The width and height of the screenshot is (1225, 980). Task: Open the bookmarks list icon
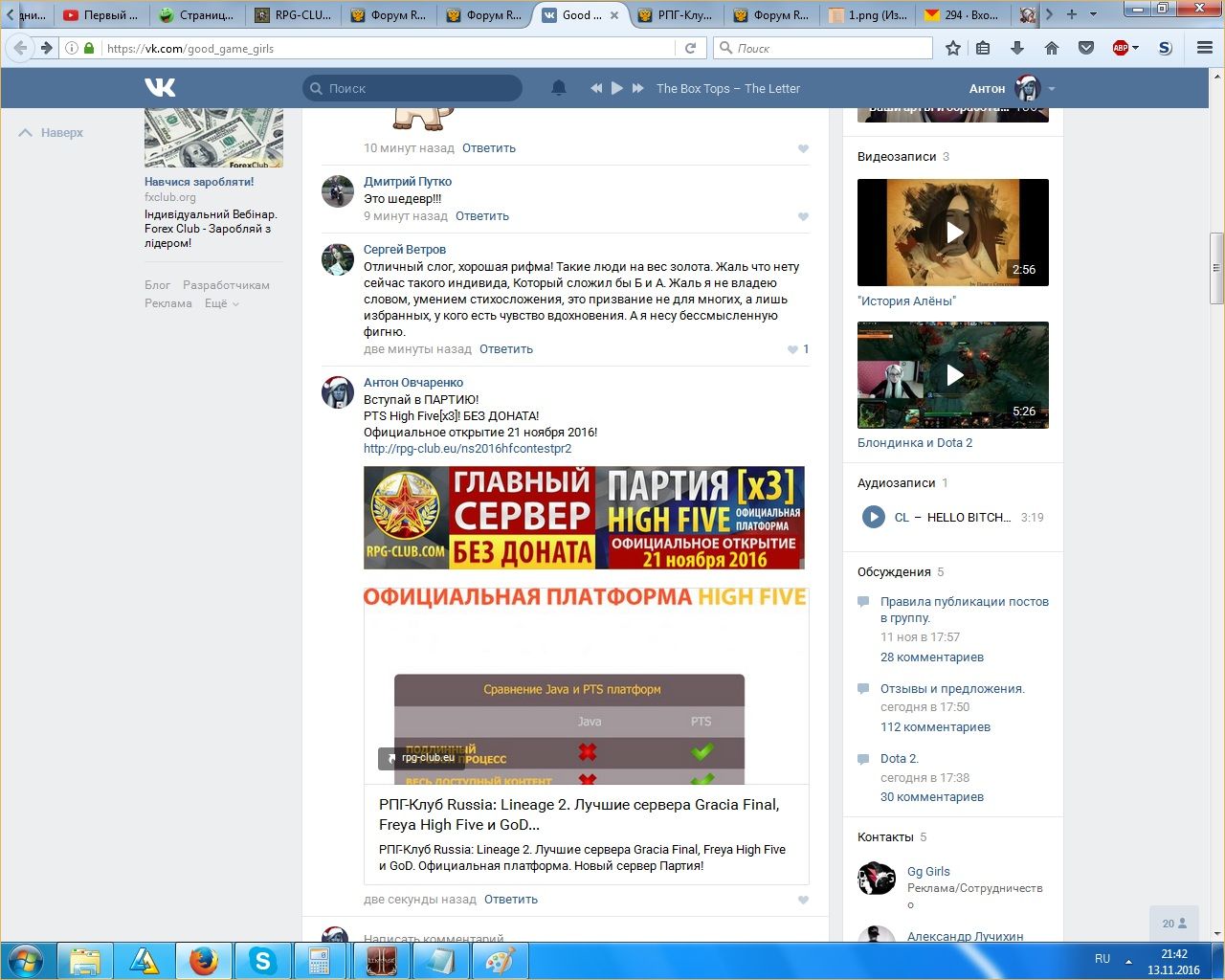point(983,48)
